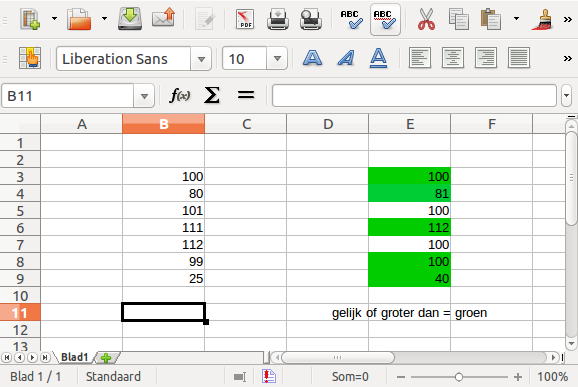Click the Save document icon
The image size is (578, 387).
coord(130,18)
